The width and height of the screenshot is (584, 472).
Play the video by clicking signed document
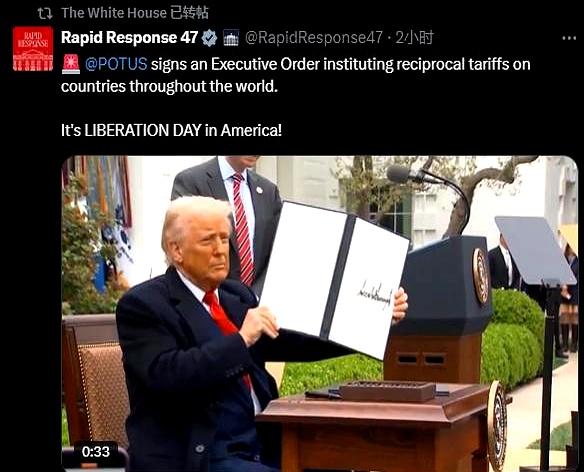333,279
